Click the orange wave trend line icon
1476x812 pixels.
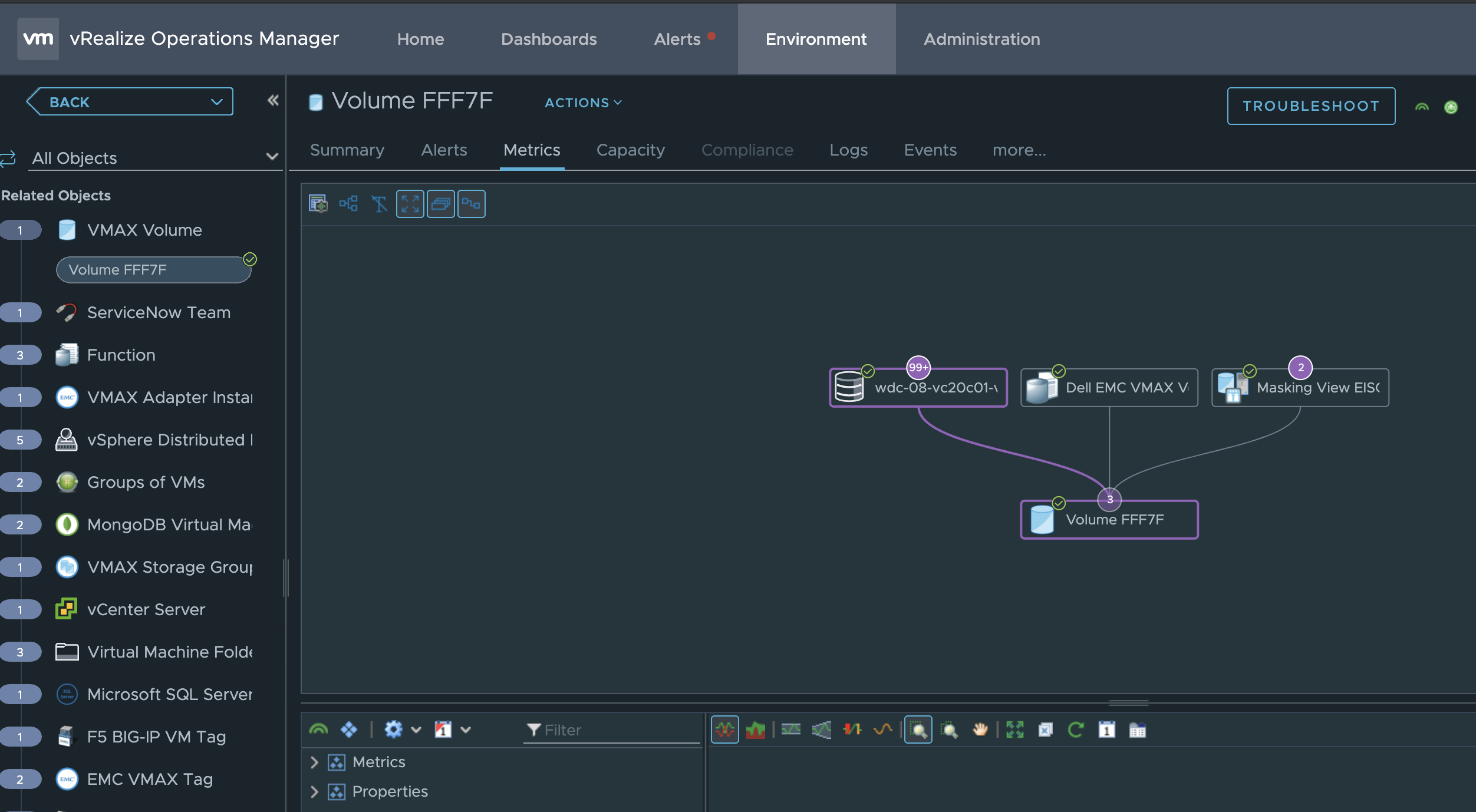coord(882,730)
